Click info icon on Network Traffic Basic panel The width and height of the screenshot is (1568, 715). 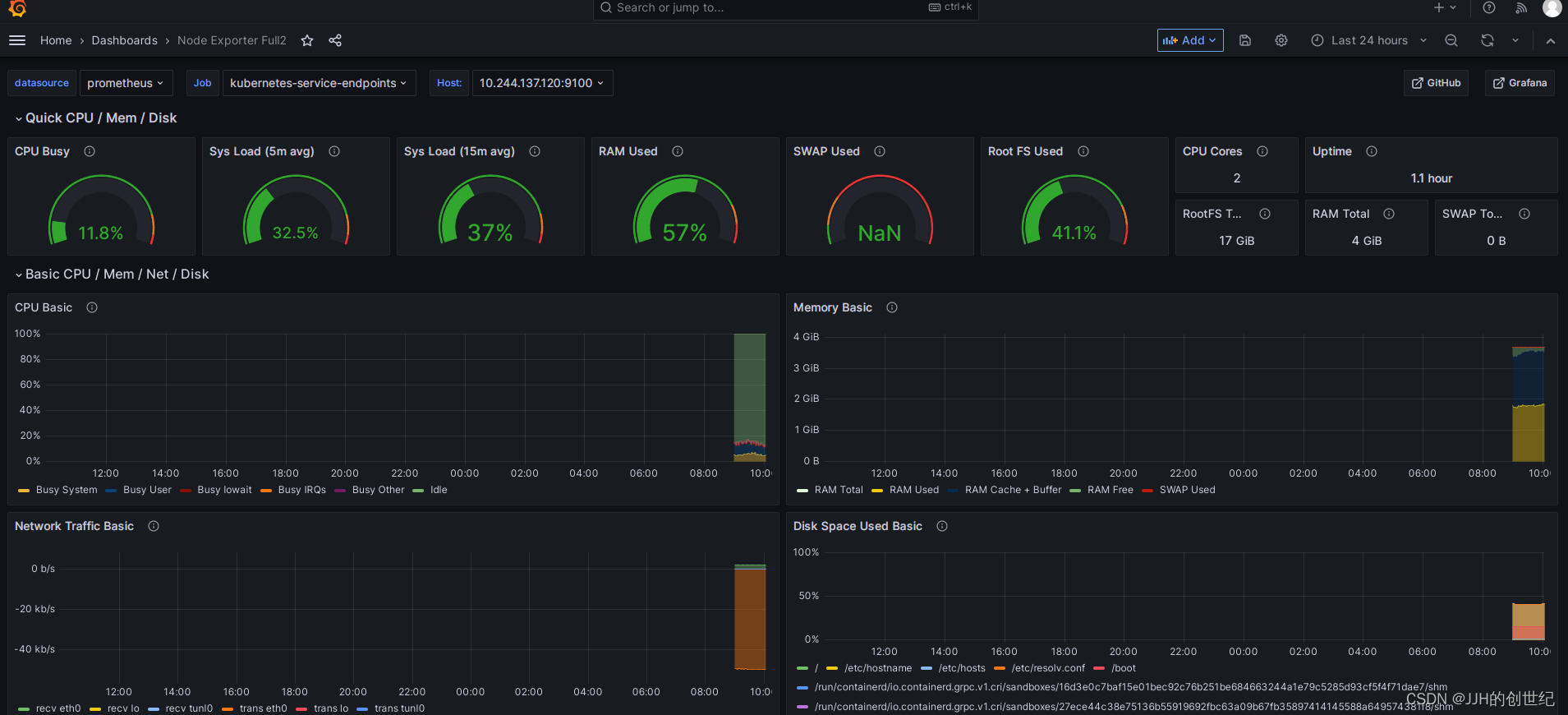click(x=154, y=526)
